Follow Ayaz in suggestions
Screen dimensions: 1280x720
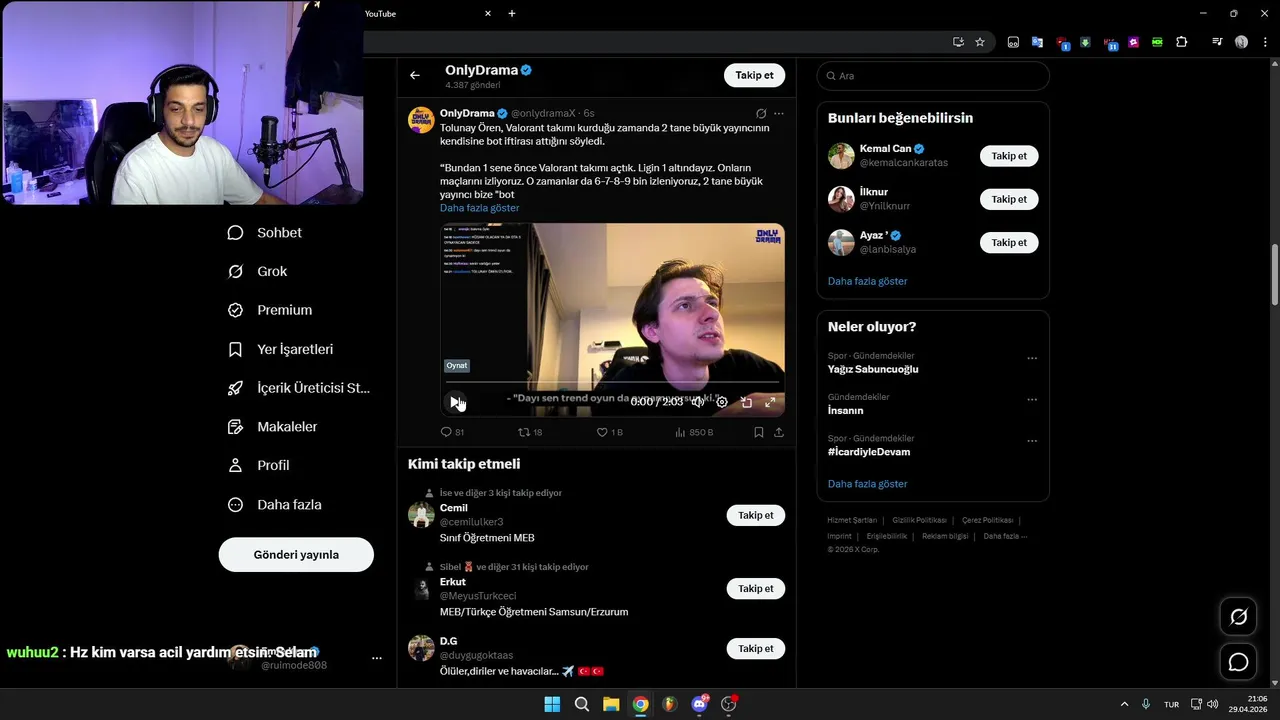tap(1009, 242)
